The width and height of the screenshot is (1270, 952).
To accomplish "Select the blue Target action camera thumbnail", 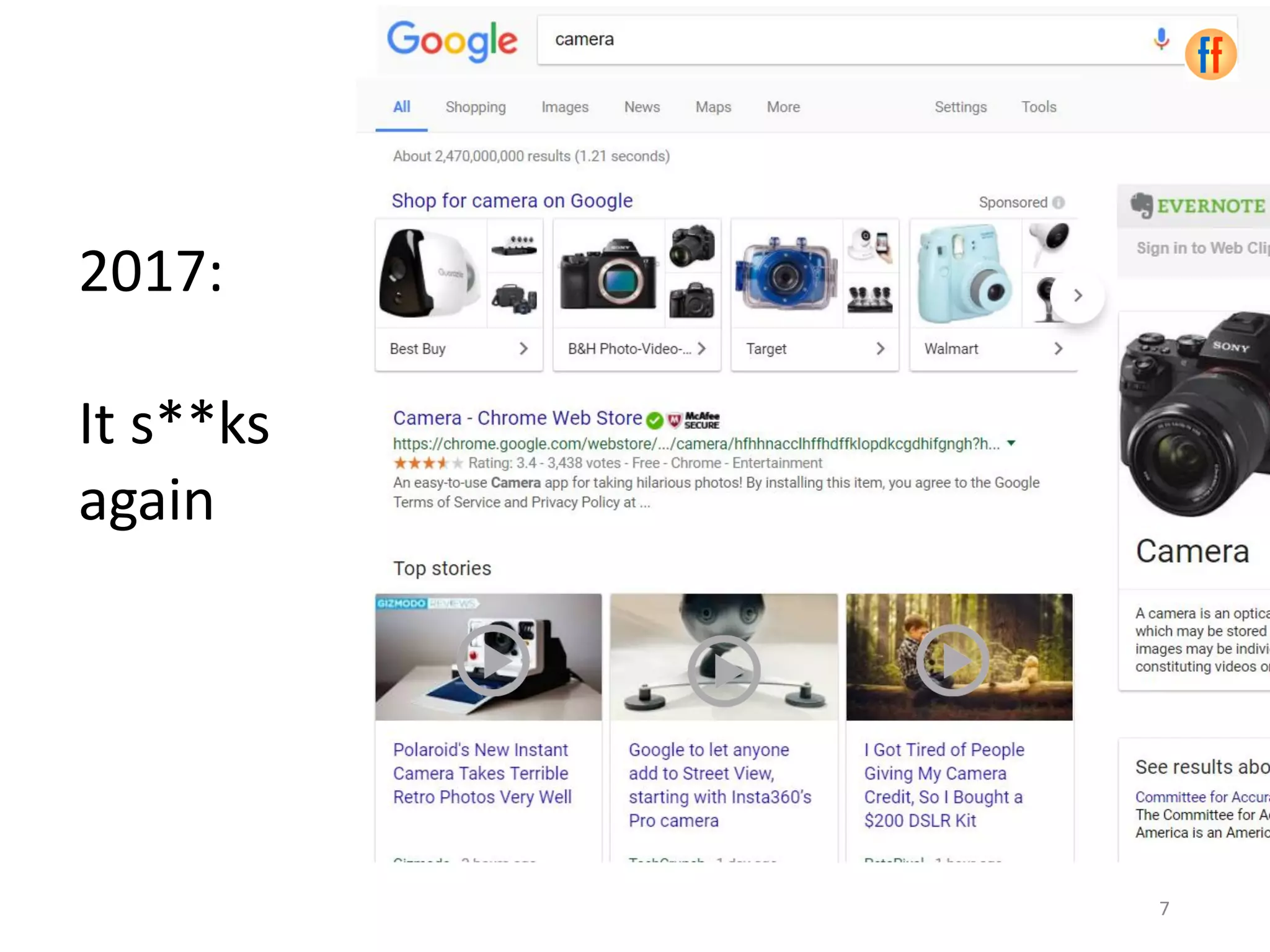I will coord(786,273).
